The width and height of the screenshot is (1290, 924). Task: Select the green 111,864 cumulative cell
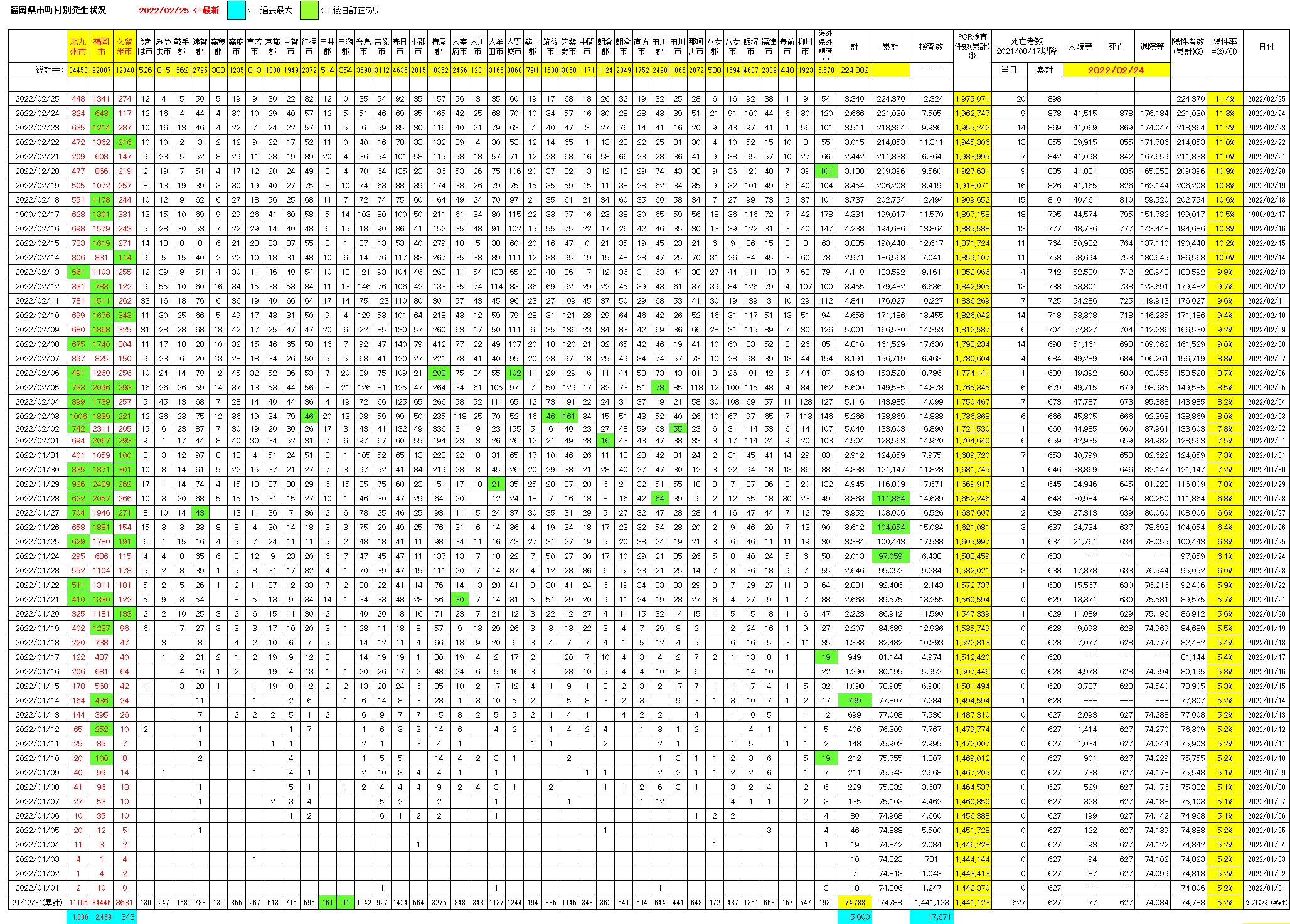click(x=891, y=498)
